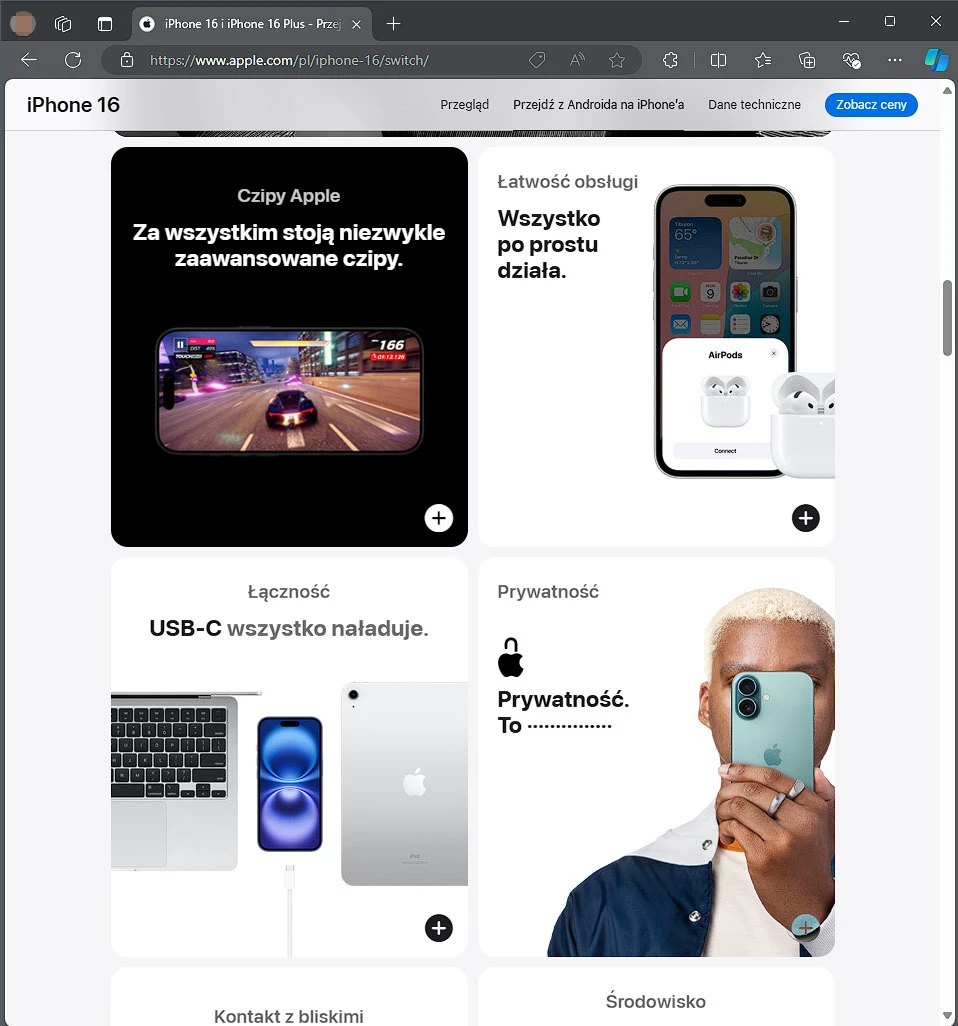Click the "Łączność" heading
This screenshot has width=958, height=1026.
pos(289,592)
